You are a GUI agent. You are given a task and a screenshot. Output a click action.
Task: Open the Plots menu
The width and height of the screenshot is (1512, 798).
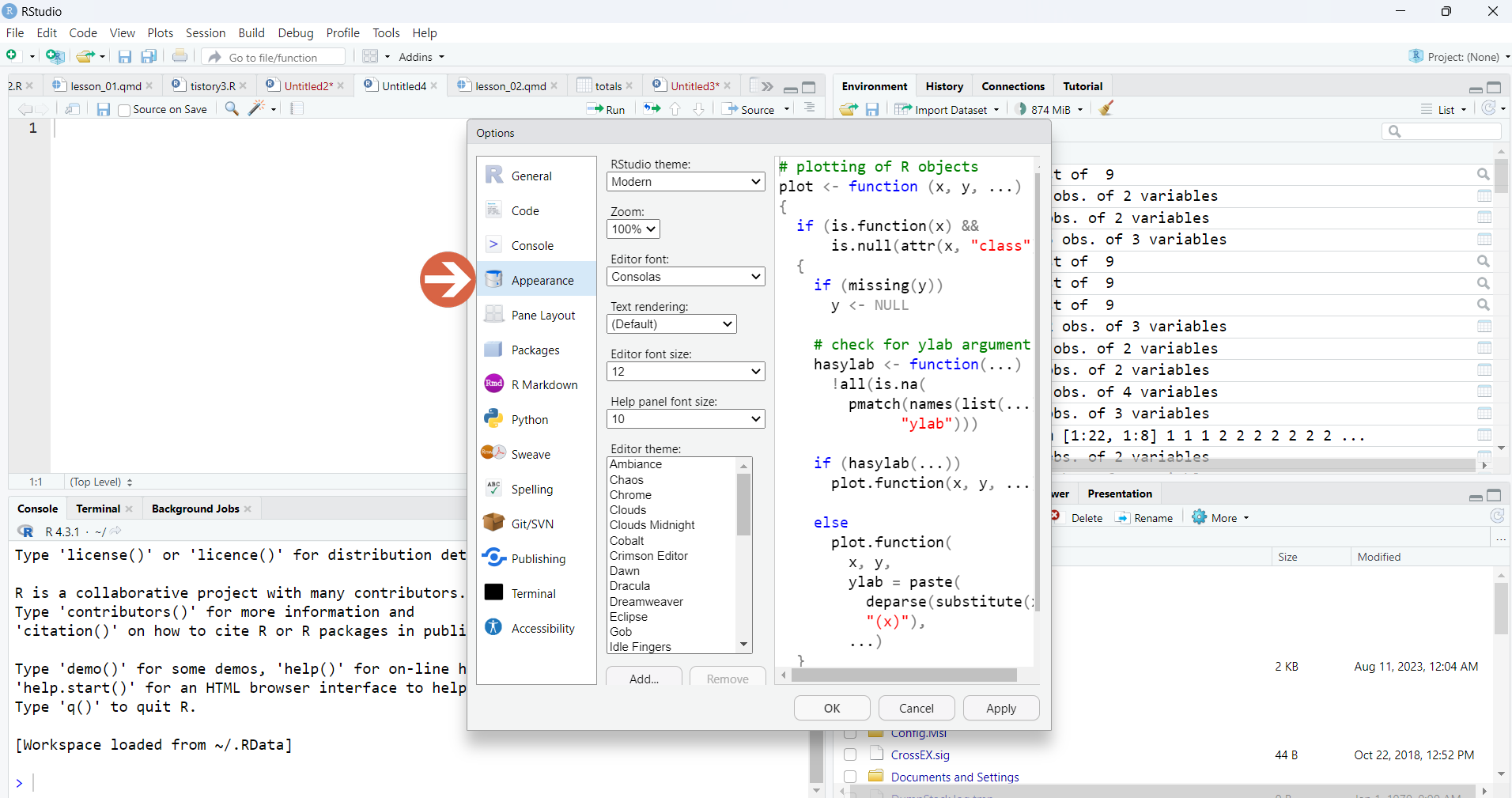(x=160, y=32)
